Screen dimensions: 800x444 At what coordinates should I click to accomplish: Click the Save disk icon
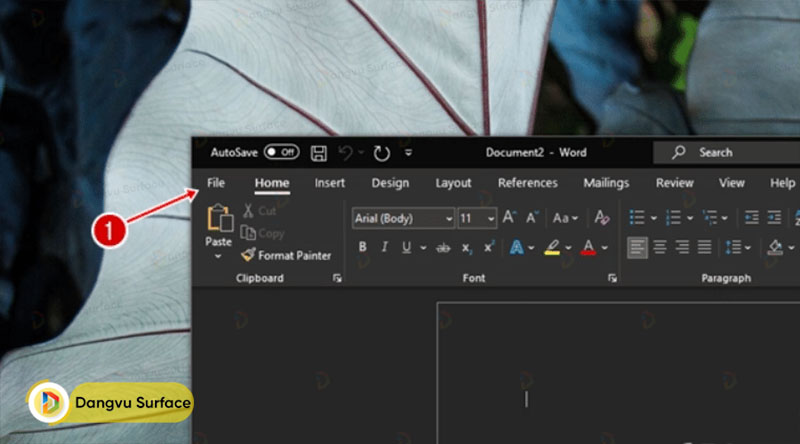(319, 153)
